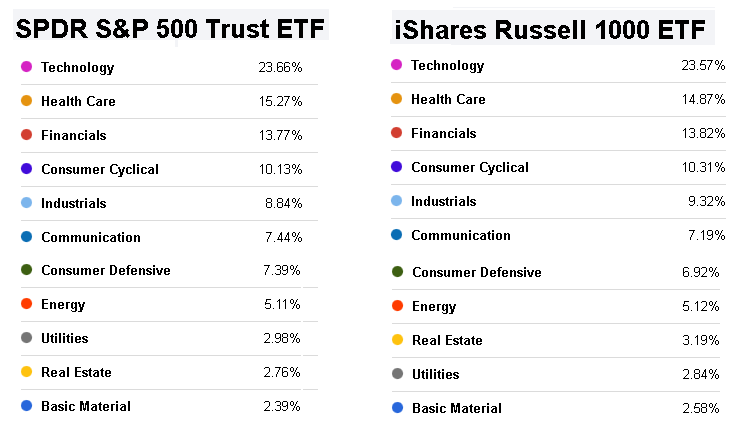Click the magenta Technology dot under SPDR
Screen dimensions: 738x438
[26, 68]
